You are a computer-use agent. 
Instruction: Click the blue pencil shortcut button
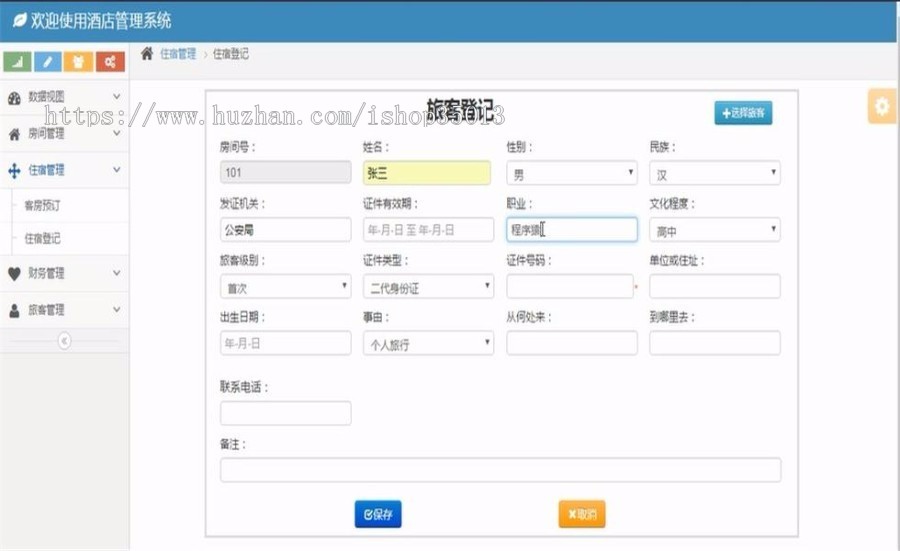coord(48,61)
